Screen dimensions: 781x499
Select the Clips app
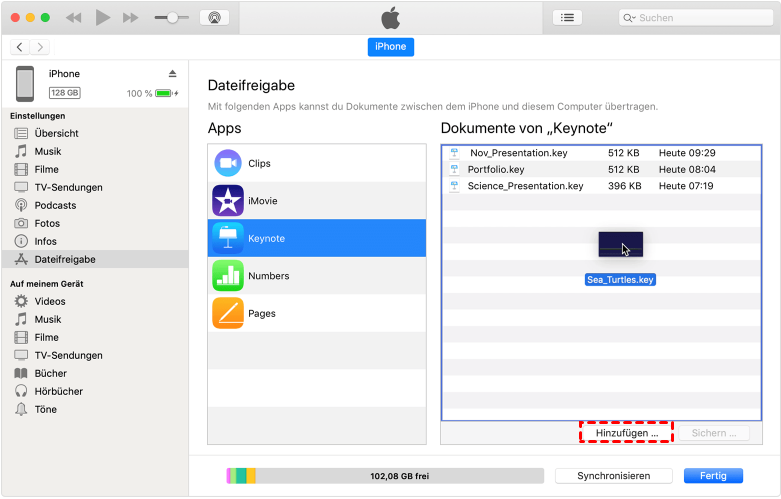coord(317,163)
